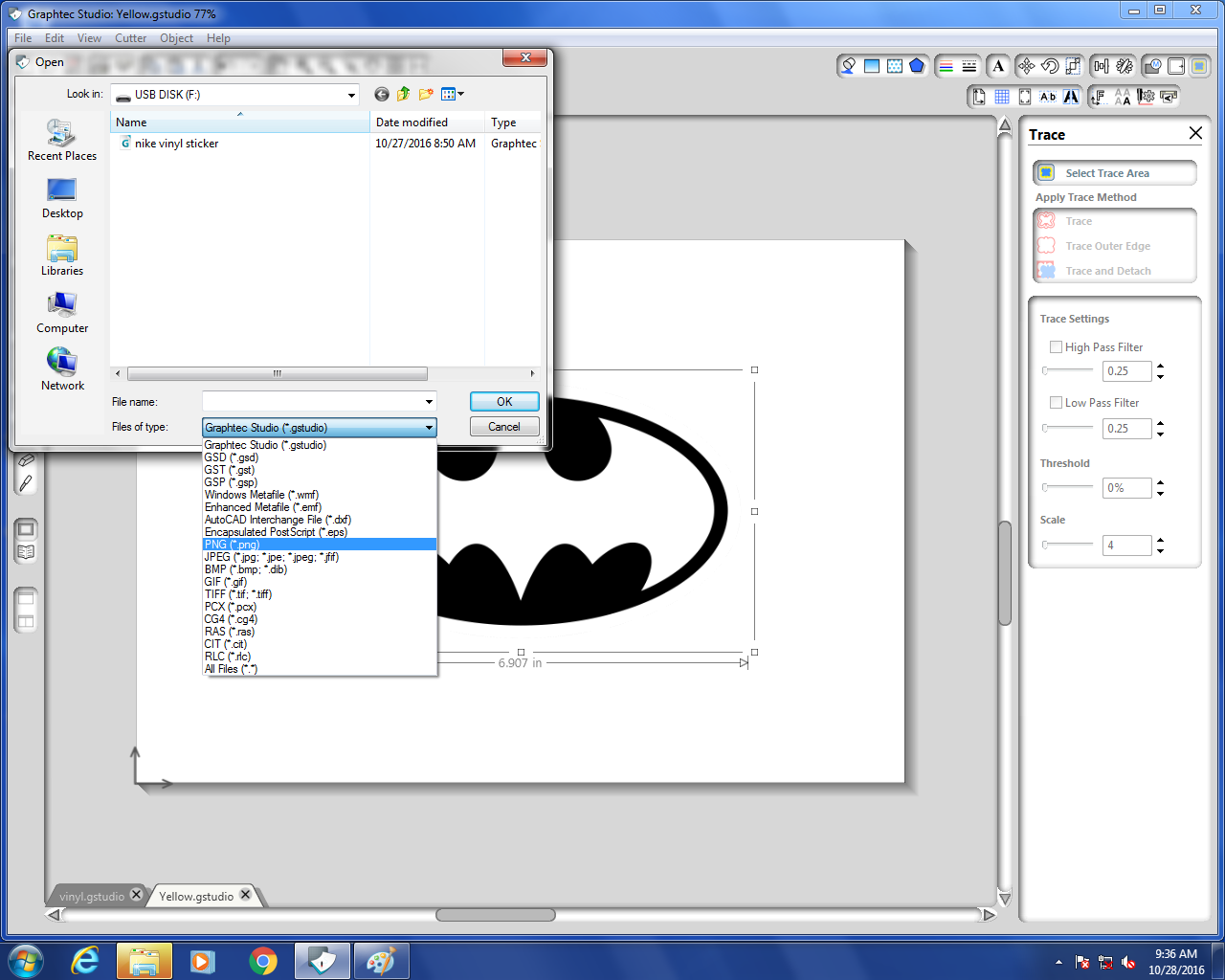Go to Recent Places shortcut
The height and width of the screenshot is (980, 1225).
62,140
